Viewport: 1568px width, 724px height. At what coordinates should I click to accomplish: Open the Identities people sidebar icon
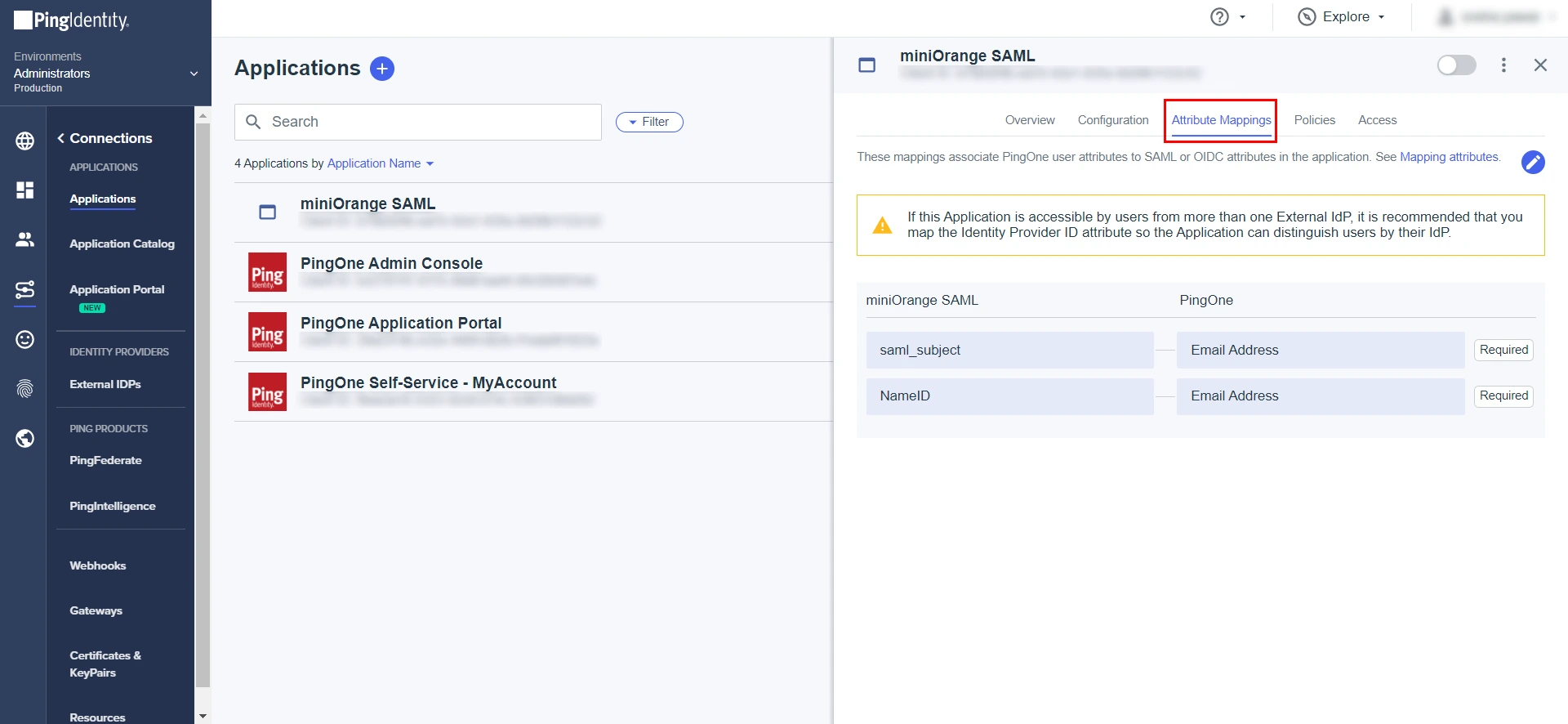[x=25, y=239]
